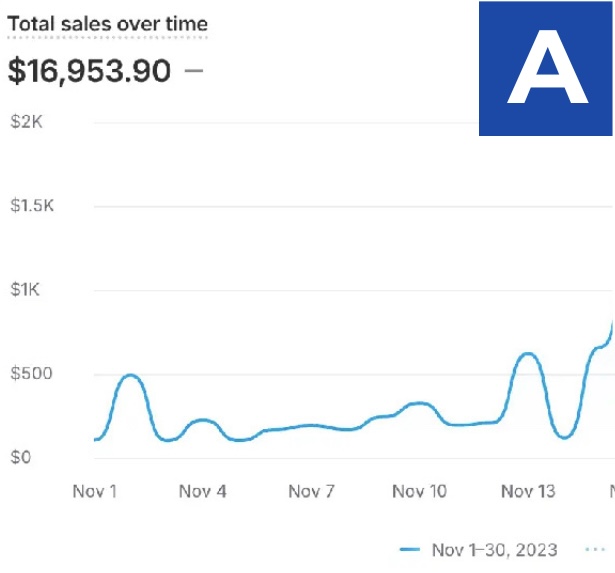Screen dimensions: 615x573
Task: Click the sales line peak near Nov 2
Action: pyautogui.click(x=131, y=376)
